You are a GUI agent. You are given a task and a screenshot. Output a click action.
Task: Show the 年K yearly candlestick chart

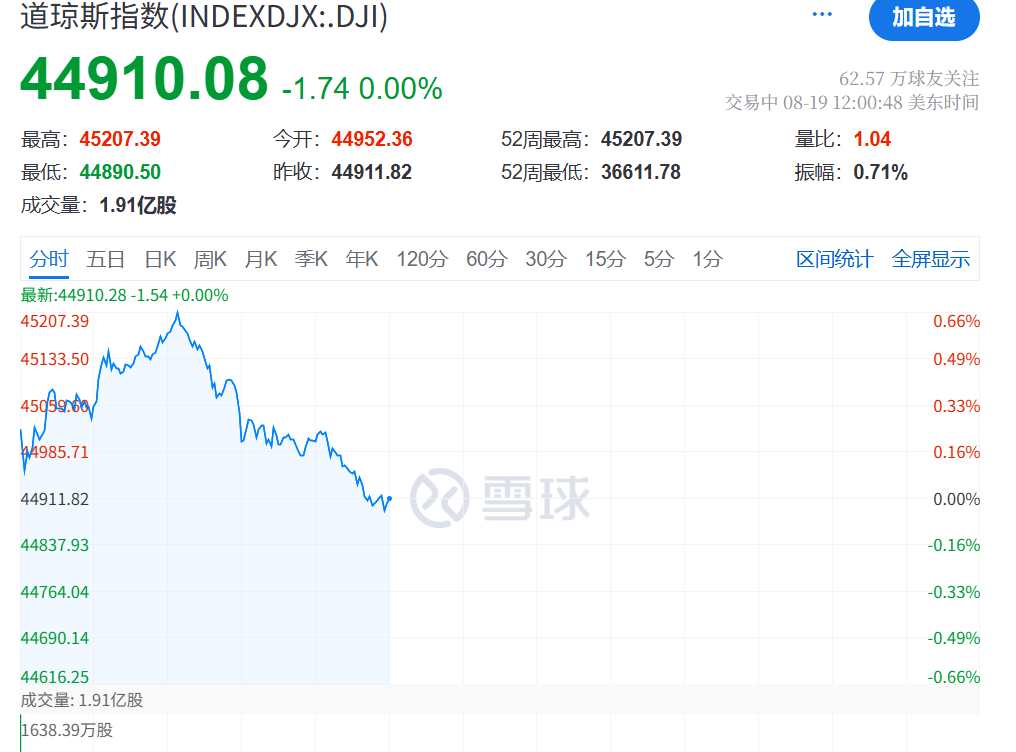click(x=362, y=260)
